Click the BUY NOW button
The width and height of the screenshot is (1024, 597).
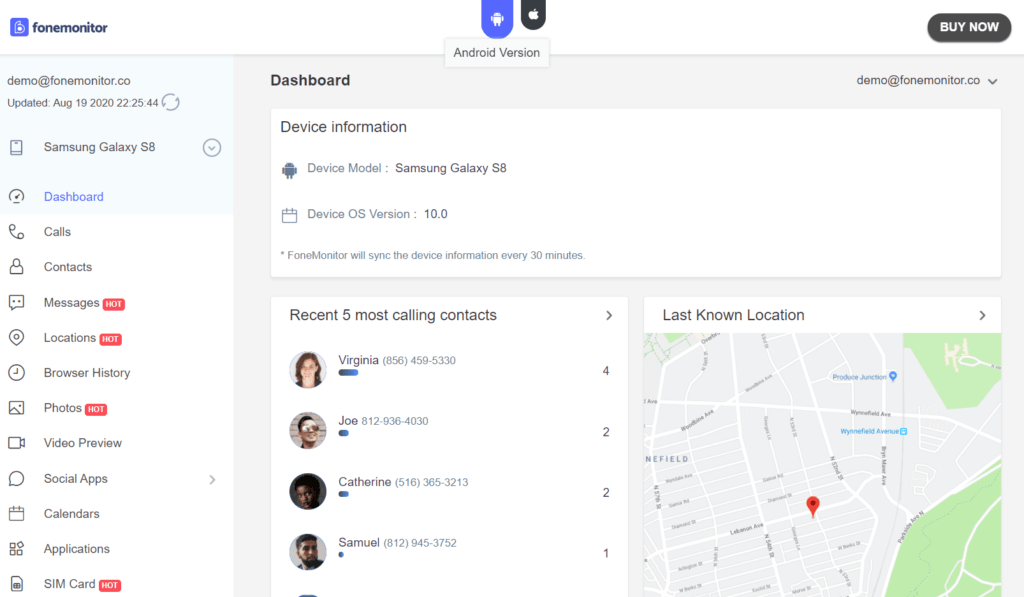[x=969, y=27]
